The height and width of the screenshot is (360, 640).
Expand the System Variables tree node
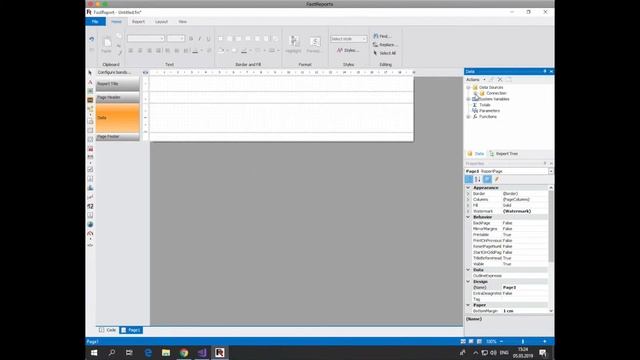(x=468, y=99)
